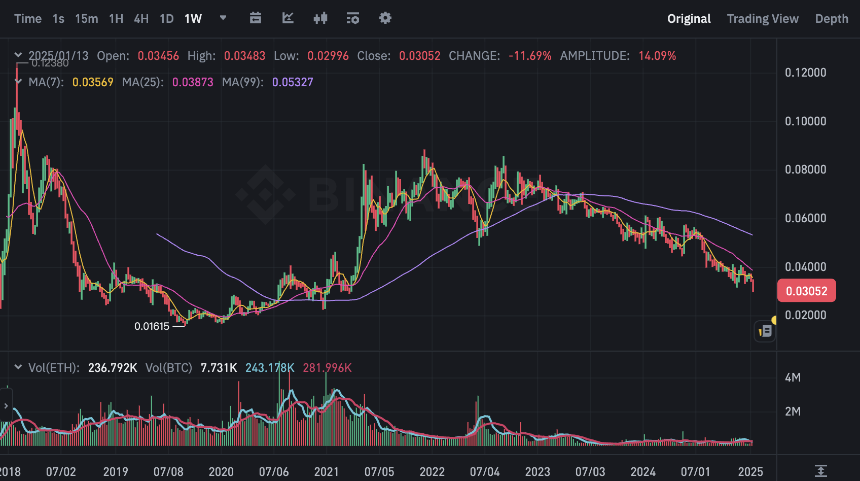The image size is (860, 481).
Task: Select the 1D interval
Action: pos(166,19)
